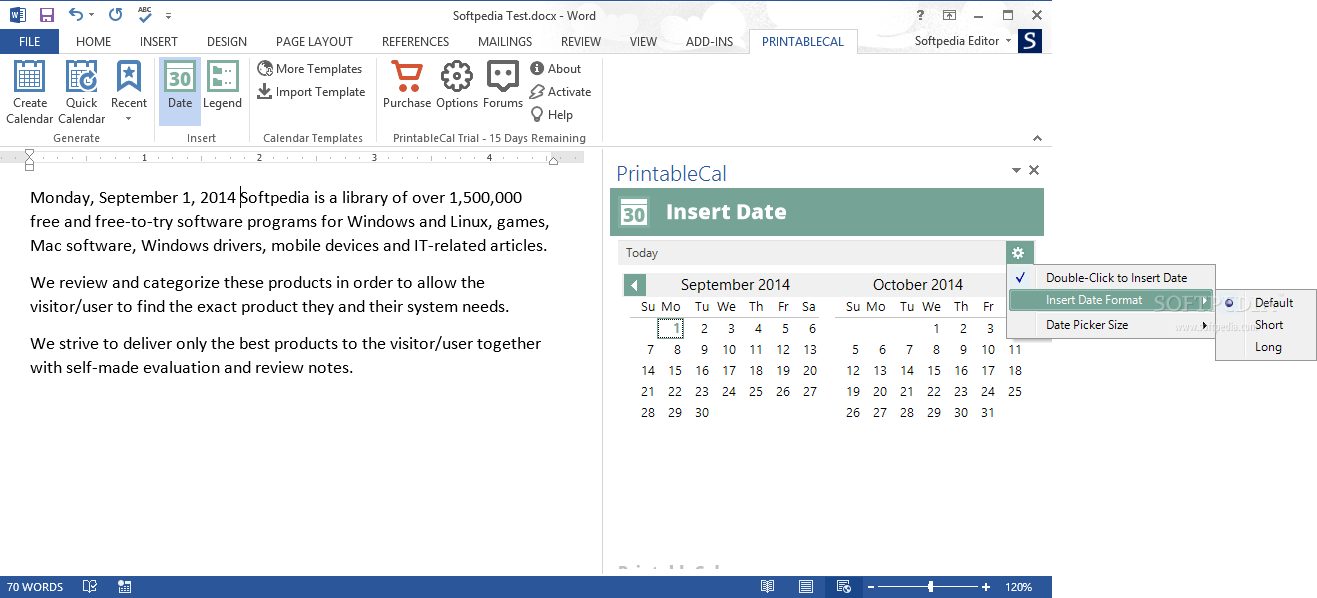
Task: Click the right indent marker on ruler
Action: click(x=552, y=160)
